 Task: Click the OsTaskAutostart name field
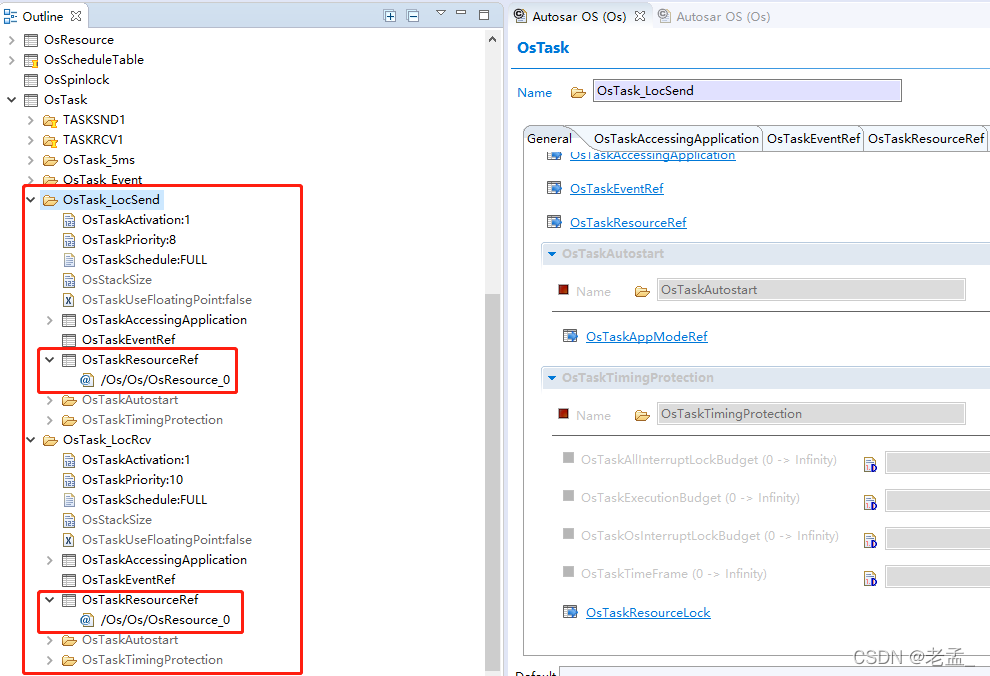coord(811,290)
